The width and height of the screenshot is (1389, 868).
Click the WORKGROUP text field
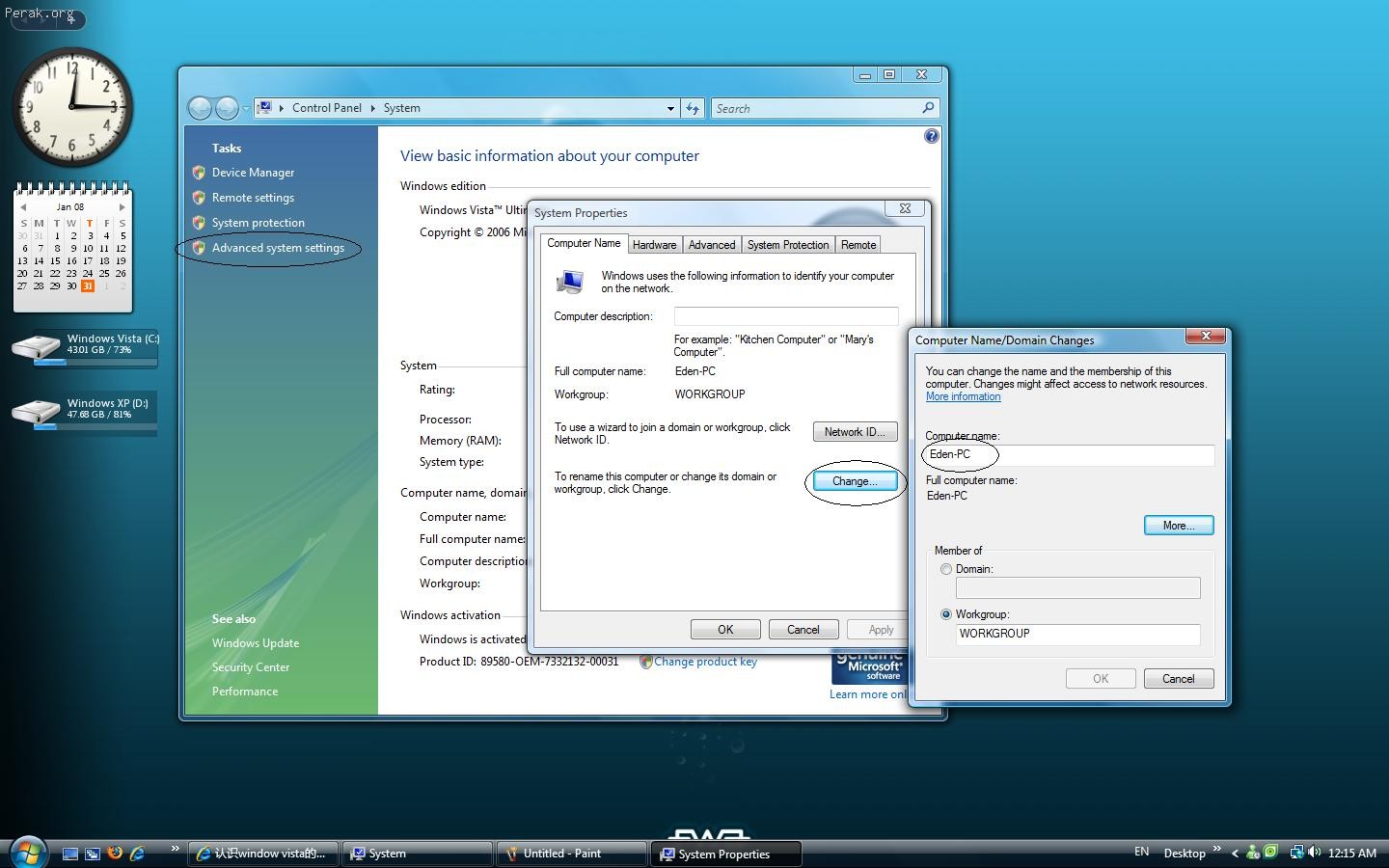[x=1078, y=634]
